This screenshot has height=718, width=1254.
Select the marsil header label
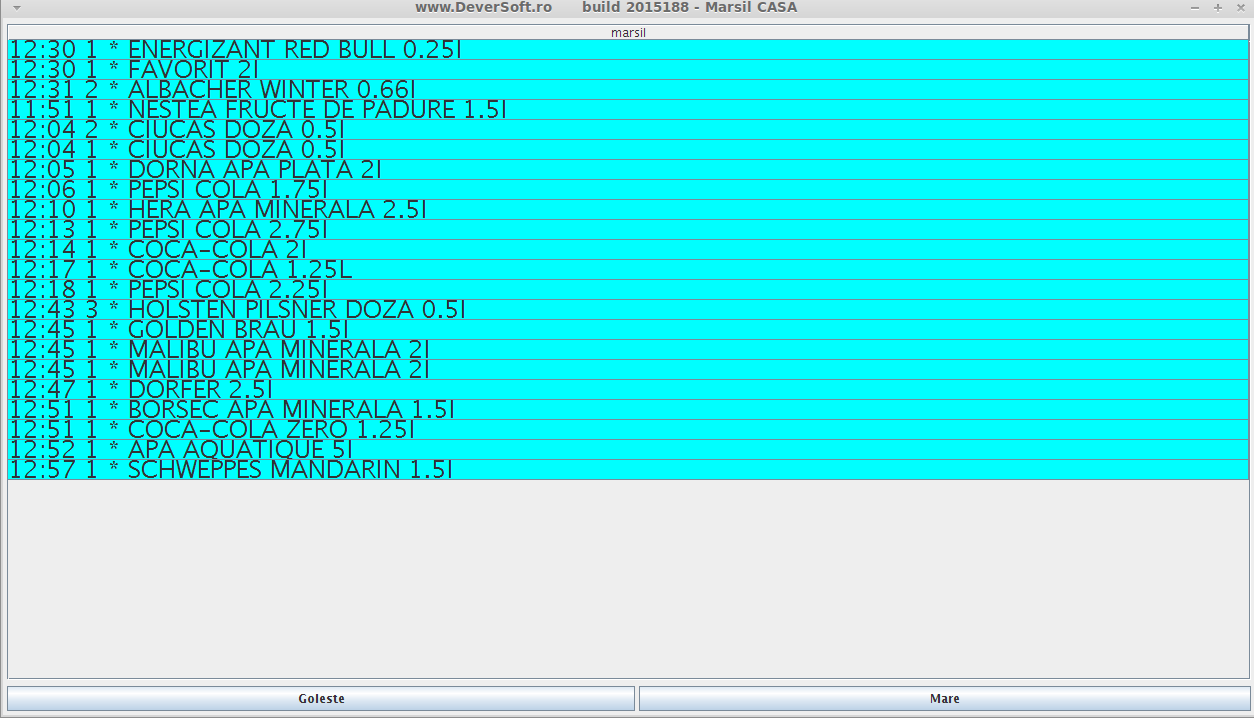[628, 33]
